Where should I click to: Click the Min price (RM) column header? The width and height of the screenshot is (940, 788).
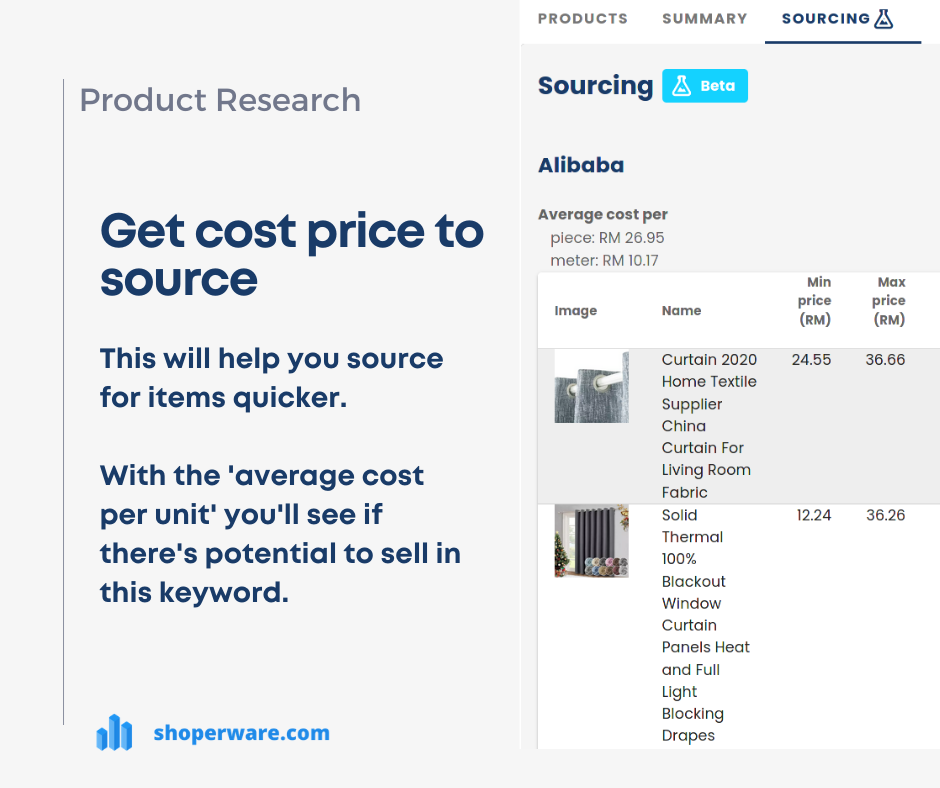pos(814,300)
